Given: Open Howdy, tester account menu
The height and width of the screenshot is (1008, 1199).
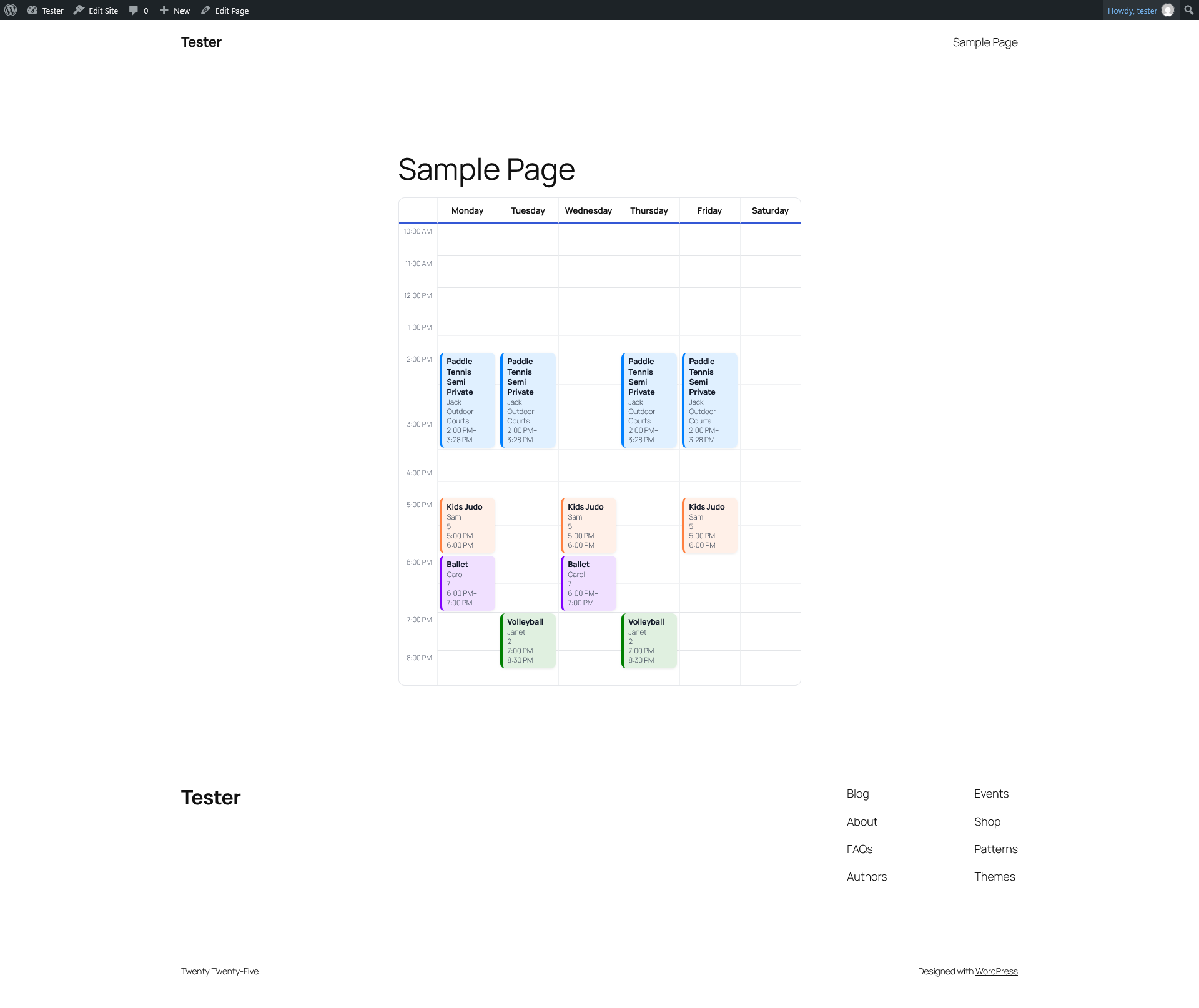Looking at the screenshot, I should 1140,10.
